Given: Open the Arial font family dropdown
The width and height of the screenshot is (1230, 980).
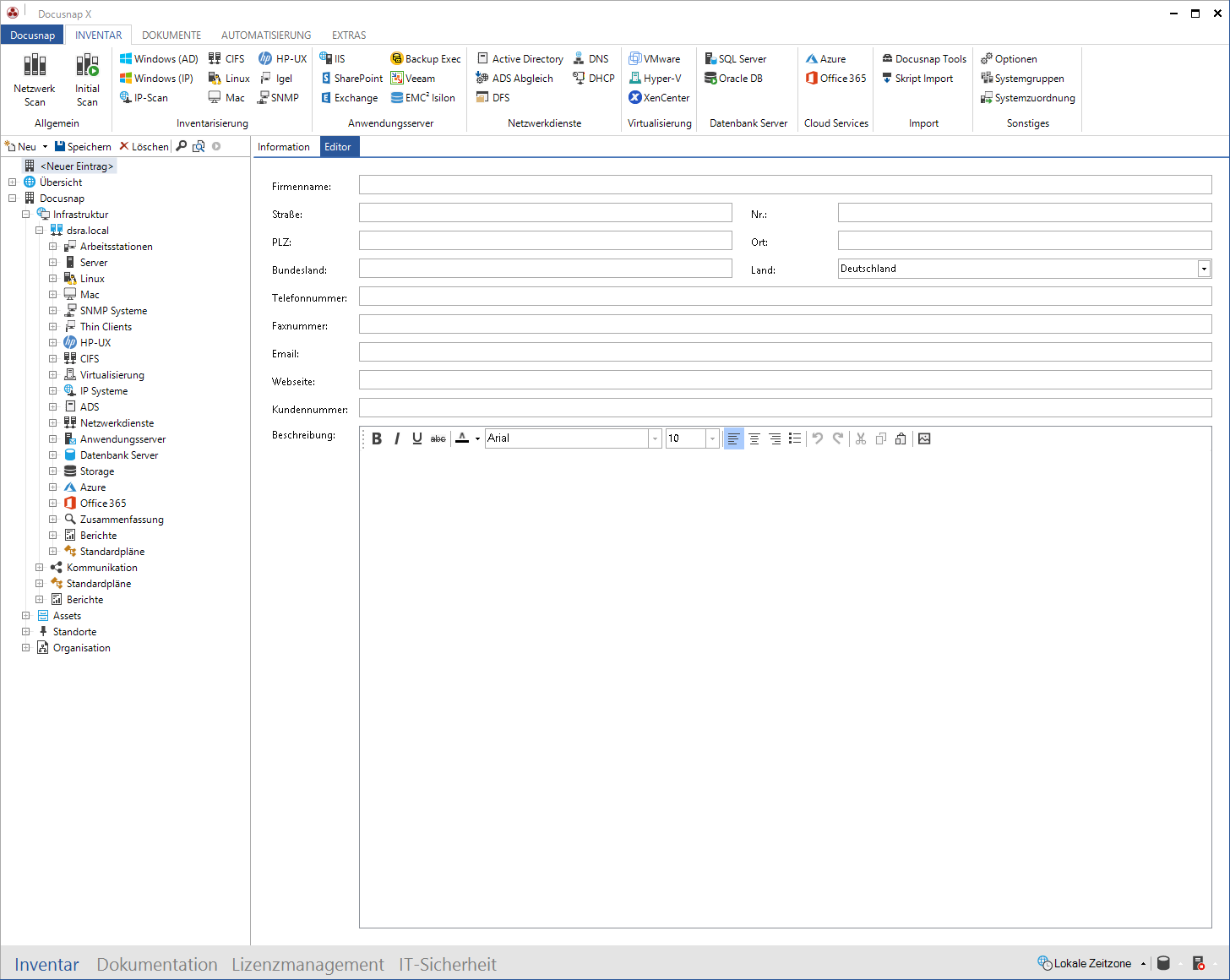Looking at the screenshot, I should pos(655,438).
